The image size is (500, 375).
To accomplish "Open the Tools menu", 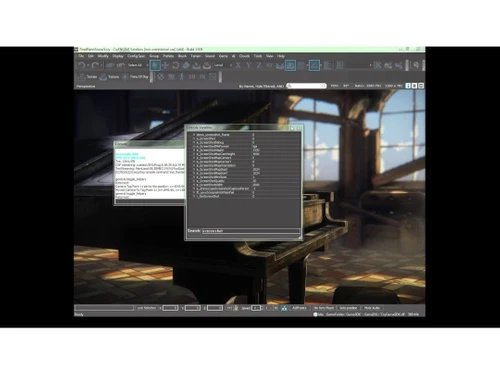I will pyautogui.click(x=258, y=56).
